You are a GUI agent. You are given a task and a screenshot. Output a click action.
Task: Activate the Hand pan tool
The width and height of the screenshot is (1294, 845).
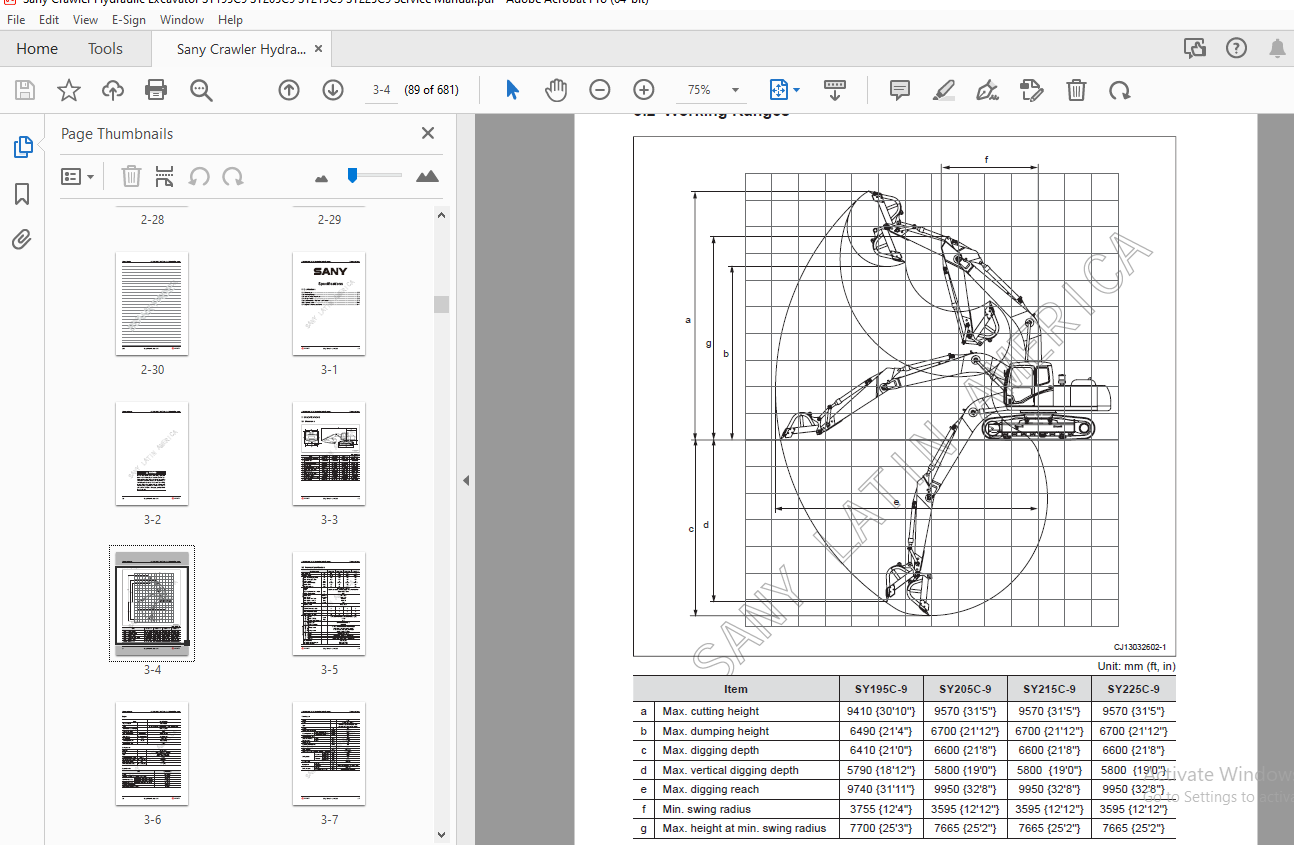click(555, 90)
